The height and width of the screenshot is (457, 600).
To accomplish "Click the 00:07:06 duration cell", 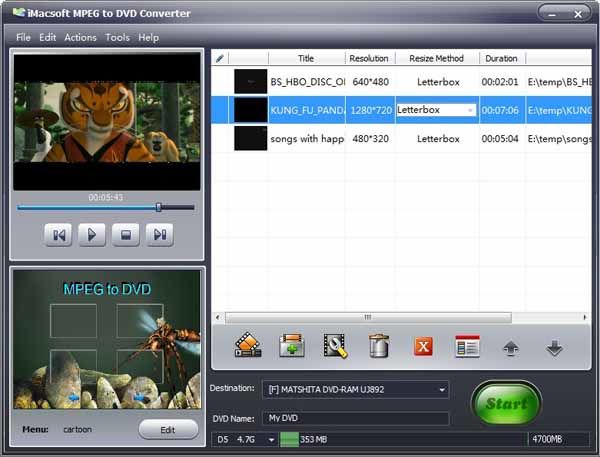I will [500, 111].
